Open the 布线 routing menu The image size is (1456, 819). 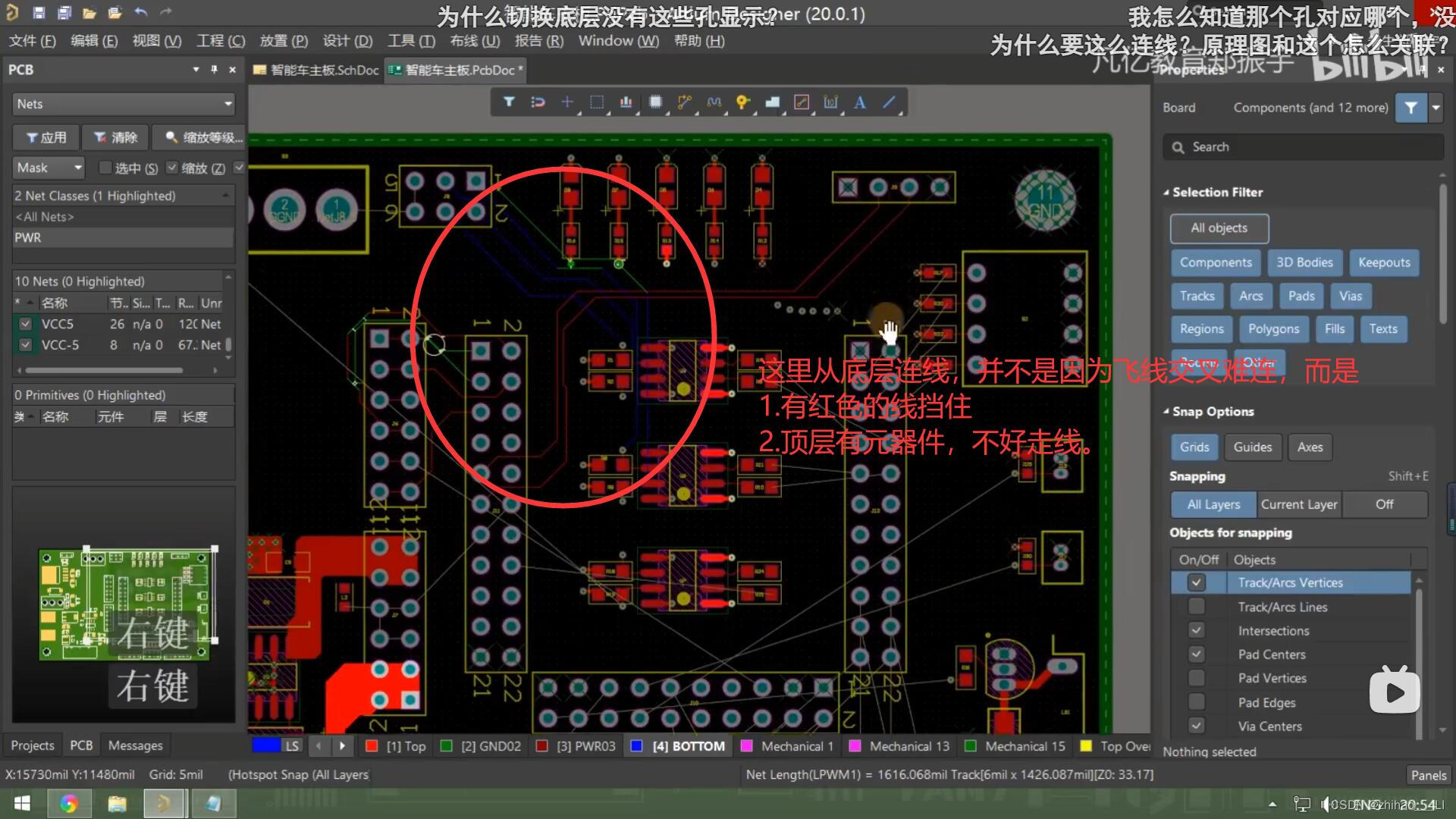click(475, 41)
